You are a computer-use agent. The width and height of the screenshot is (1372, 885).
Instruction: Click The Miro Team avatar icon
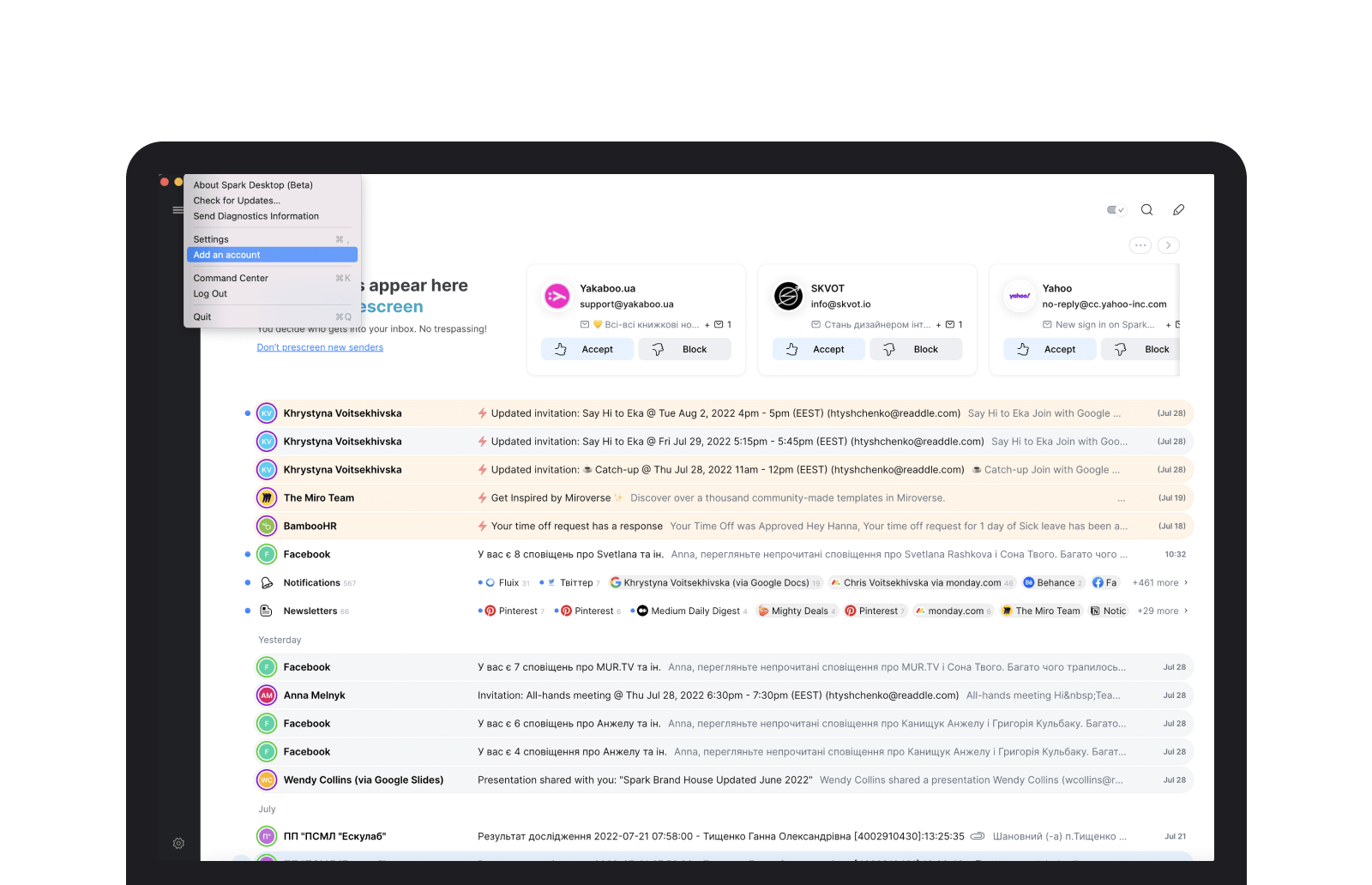[x=267, y=498]
